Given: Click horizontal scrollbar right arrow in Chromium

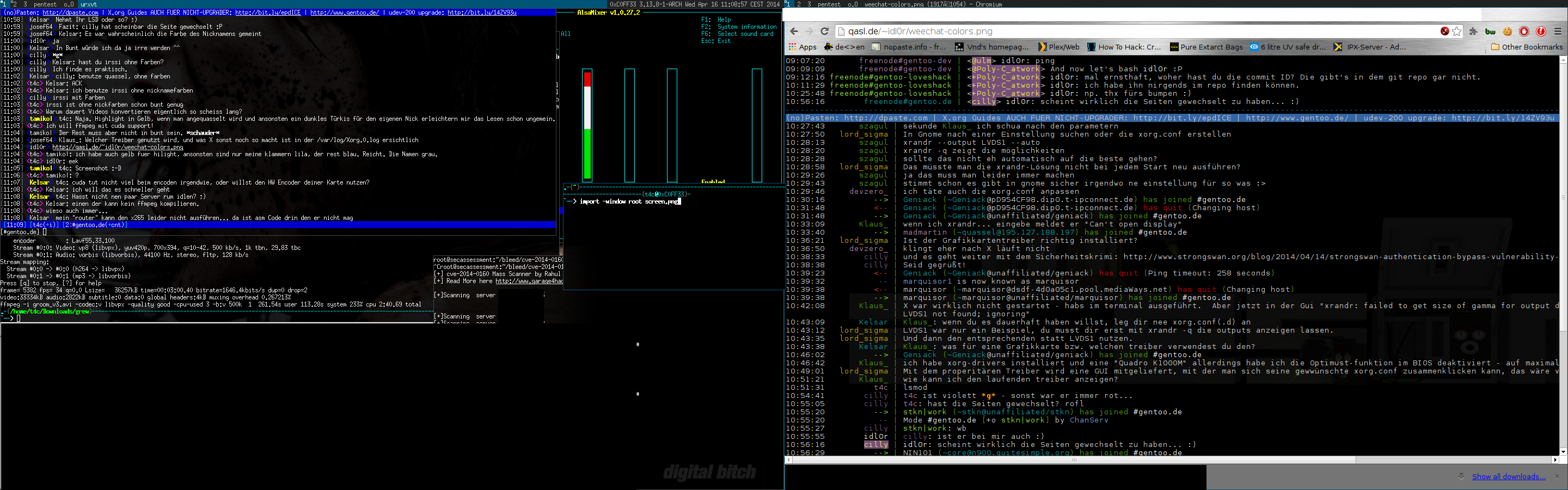Looking at the screenshot, I should [1555, 460].
